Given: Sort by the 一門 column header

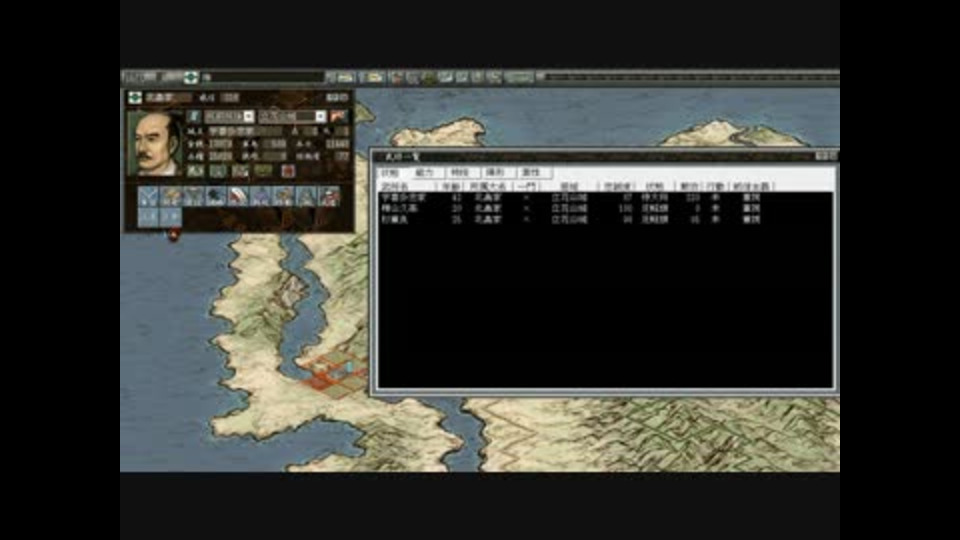Looking at the screenshot, I should [x=526, y=186].
